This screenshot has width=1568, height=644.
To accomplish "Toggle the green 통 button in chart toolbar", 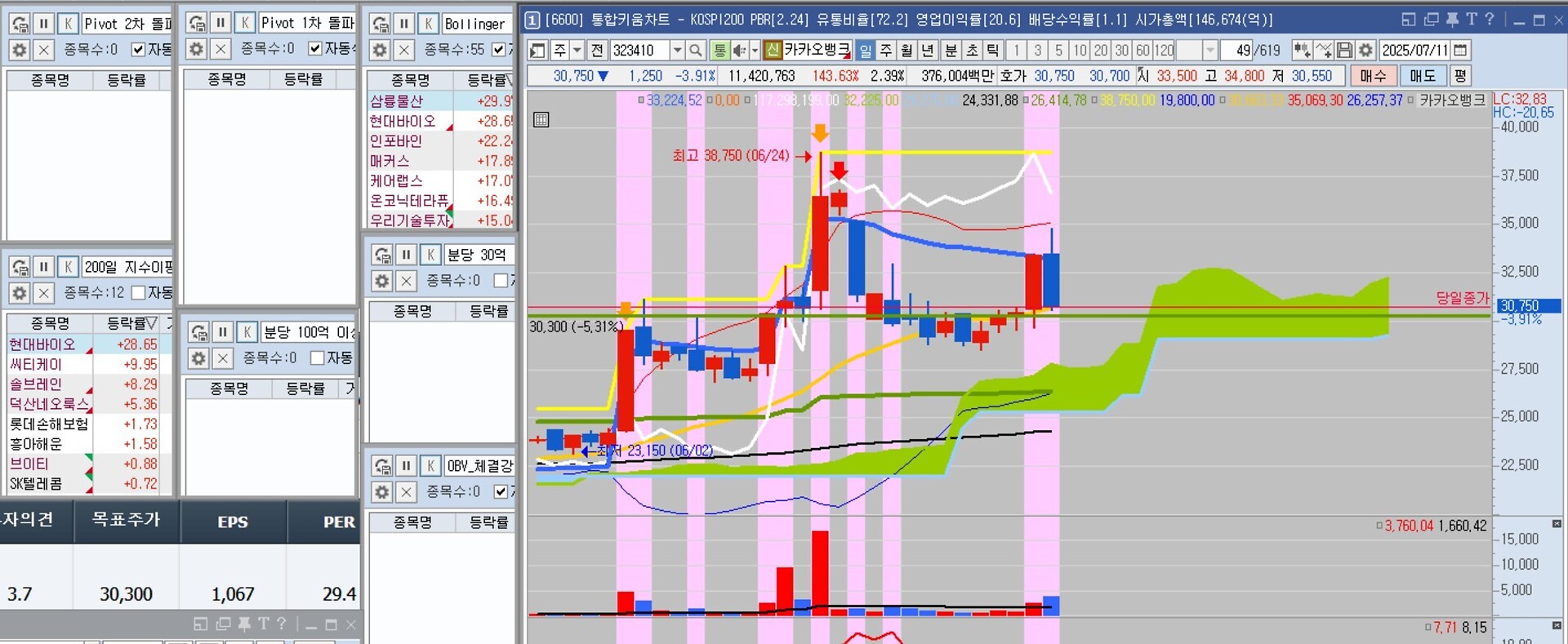I will pos(719,51).
